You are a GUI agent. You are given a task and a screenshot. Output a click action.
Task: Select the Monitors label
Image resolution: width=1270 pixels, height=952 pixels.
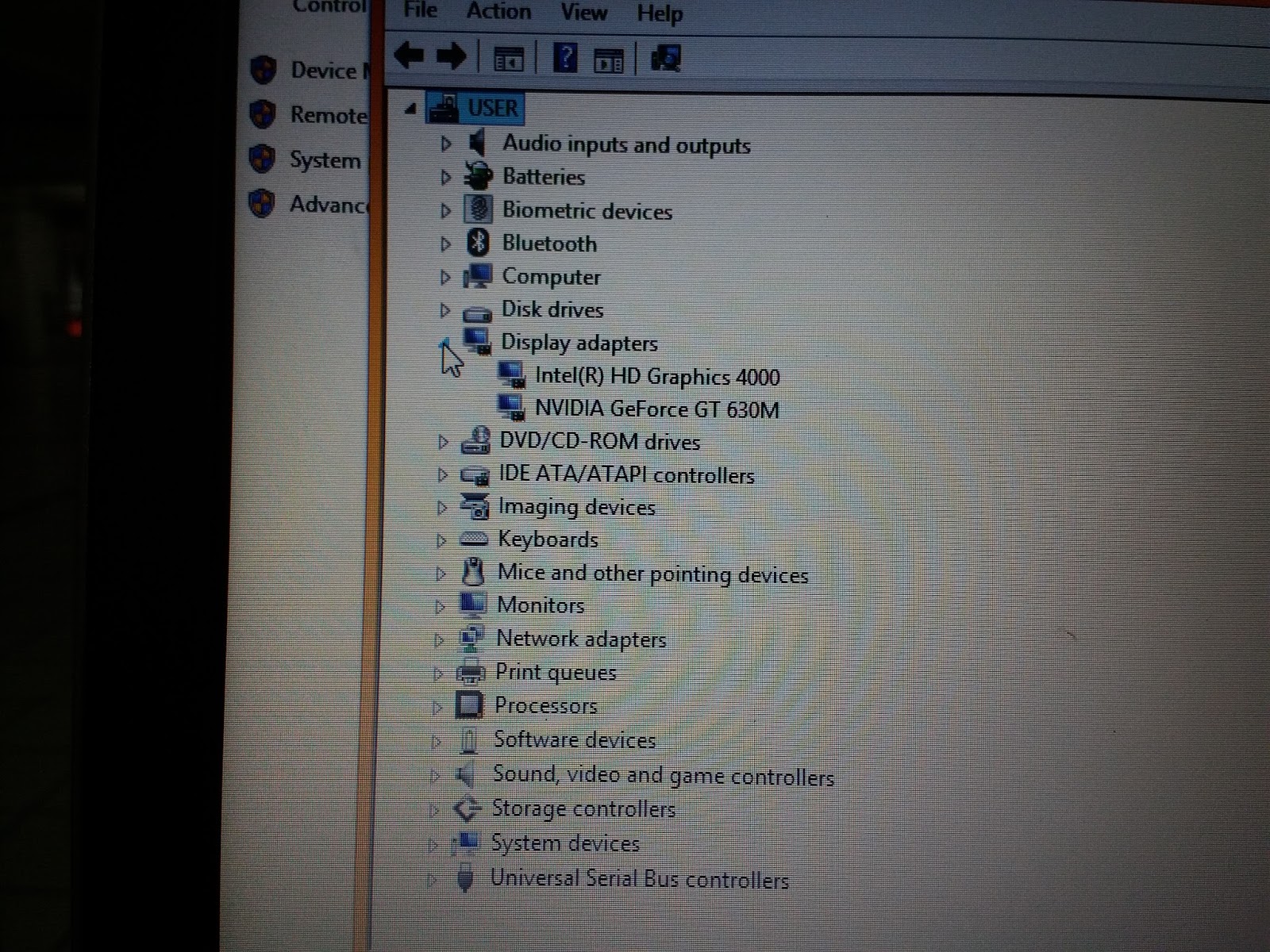coord(541,605)
